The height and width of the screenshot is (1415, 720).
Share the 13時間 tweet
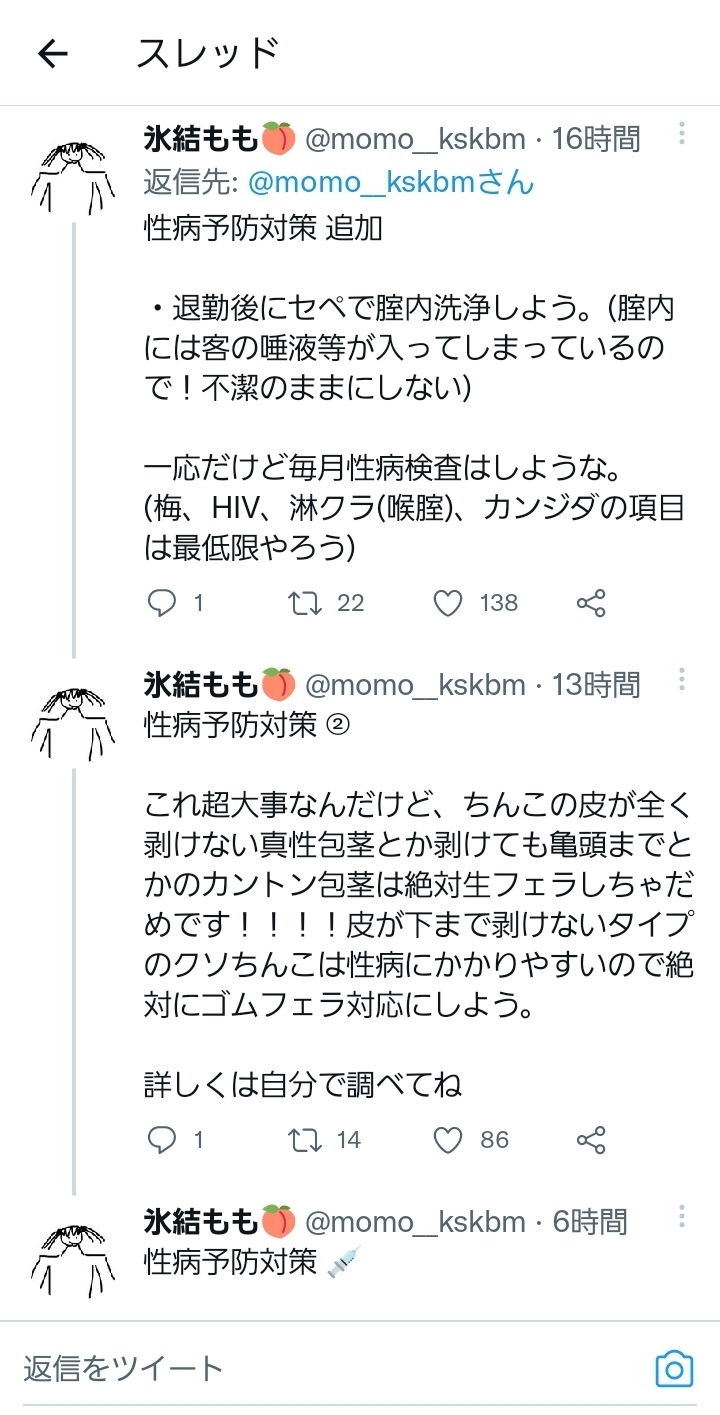[x=591, y=1140]
